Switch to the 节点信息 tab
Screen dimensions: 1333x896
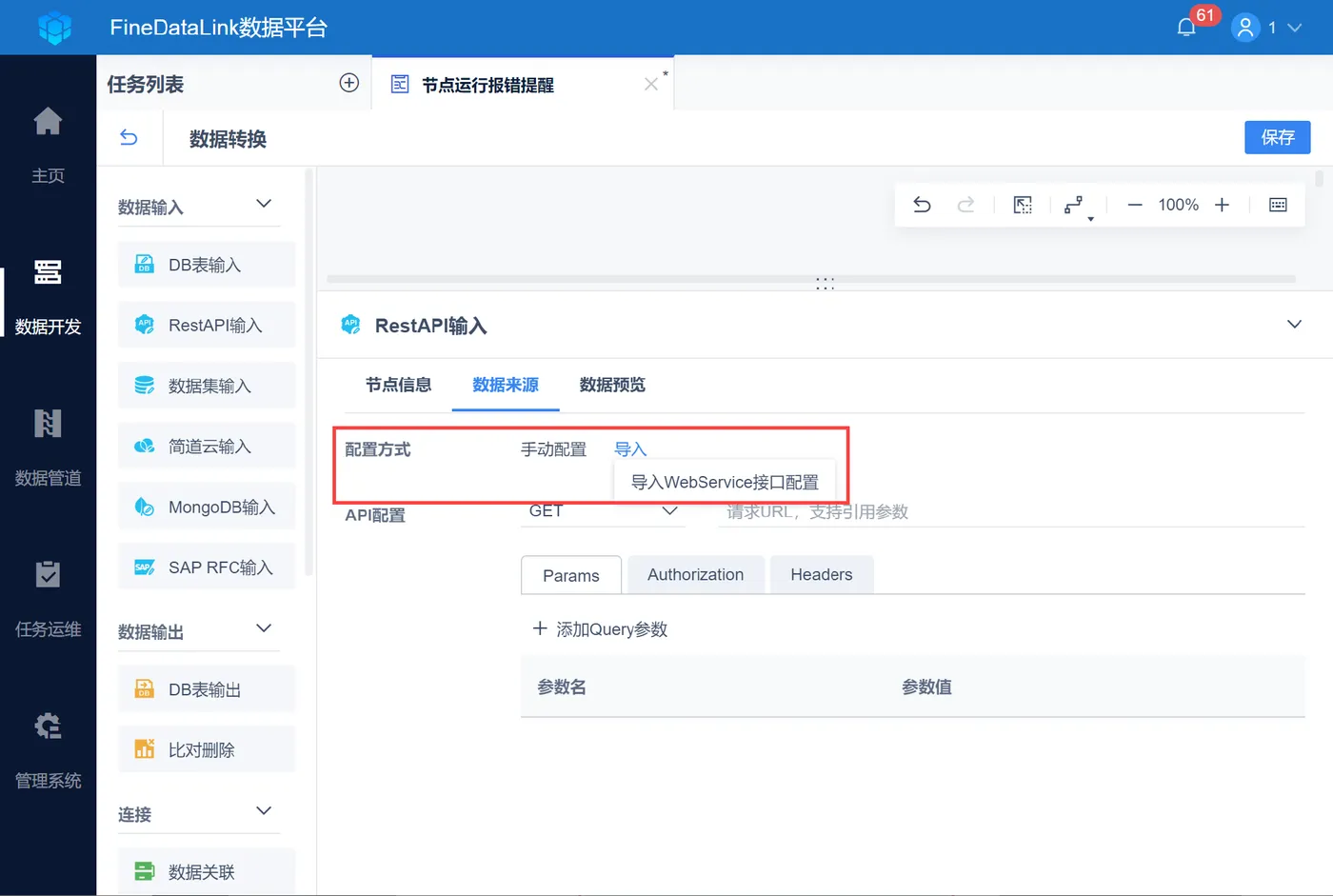point(398,385)
